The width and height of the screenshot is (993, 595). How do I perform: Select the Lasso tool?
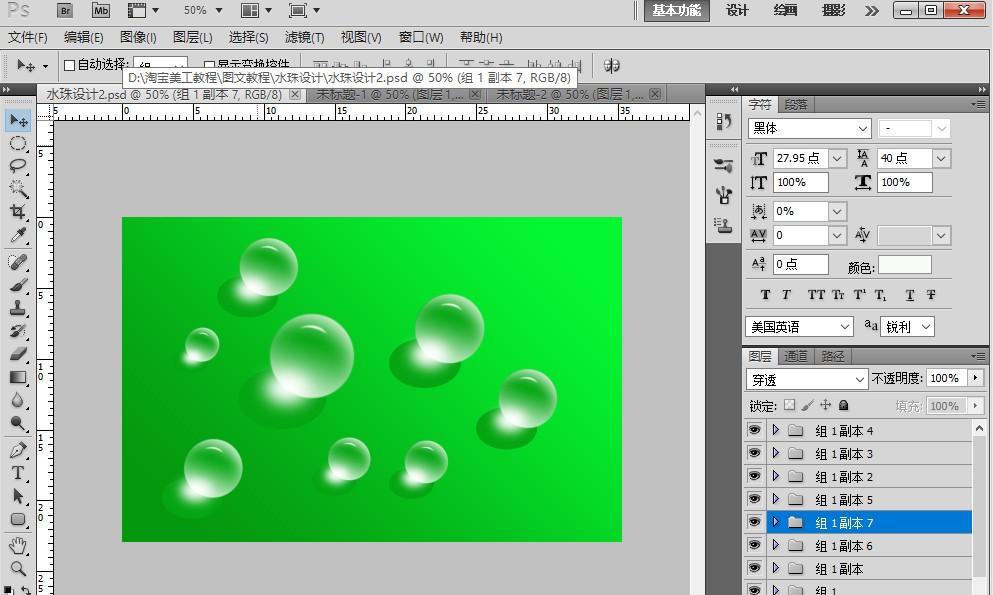(18, 166)
